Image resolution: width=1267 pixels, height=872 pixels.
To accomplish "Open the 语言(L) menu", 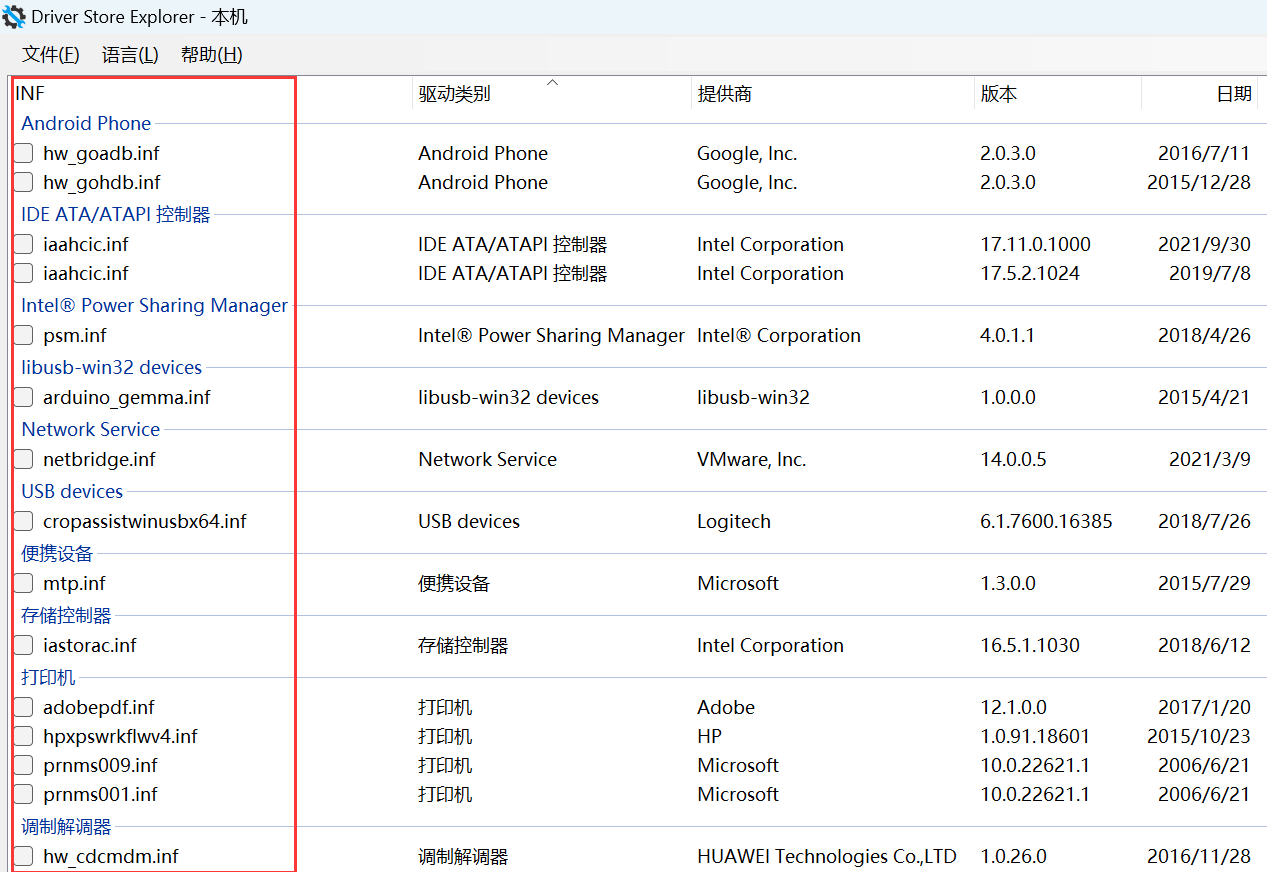I will pyautogui.click(x=130, y=55).
